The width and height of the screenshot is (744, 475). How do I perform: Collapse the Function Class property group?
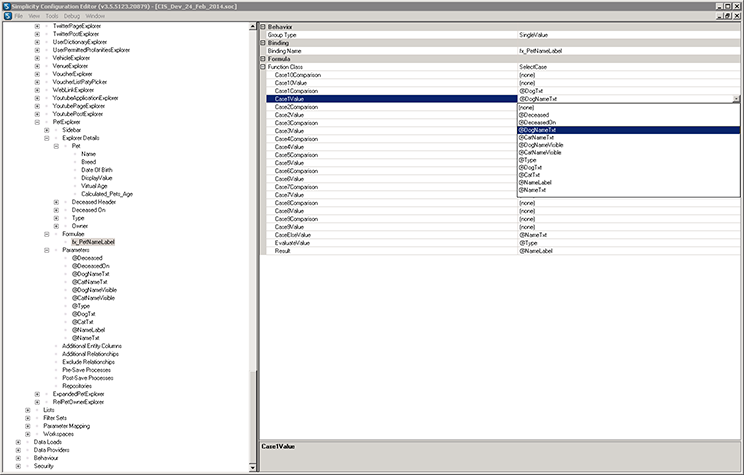pos(263,67)
